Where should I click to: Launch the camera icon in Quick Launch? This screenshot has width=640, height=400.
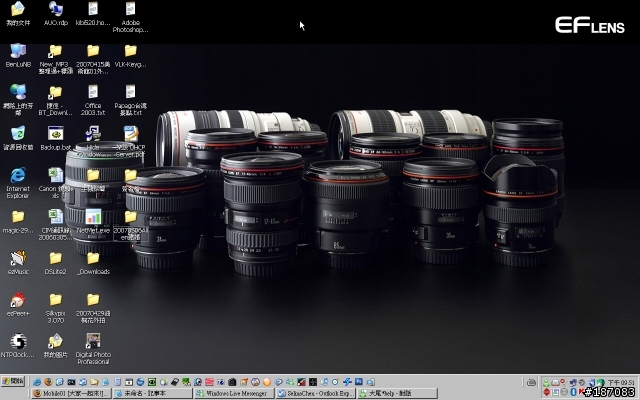click(x=232, y=382)
